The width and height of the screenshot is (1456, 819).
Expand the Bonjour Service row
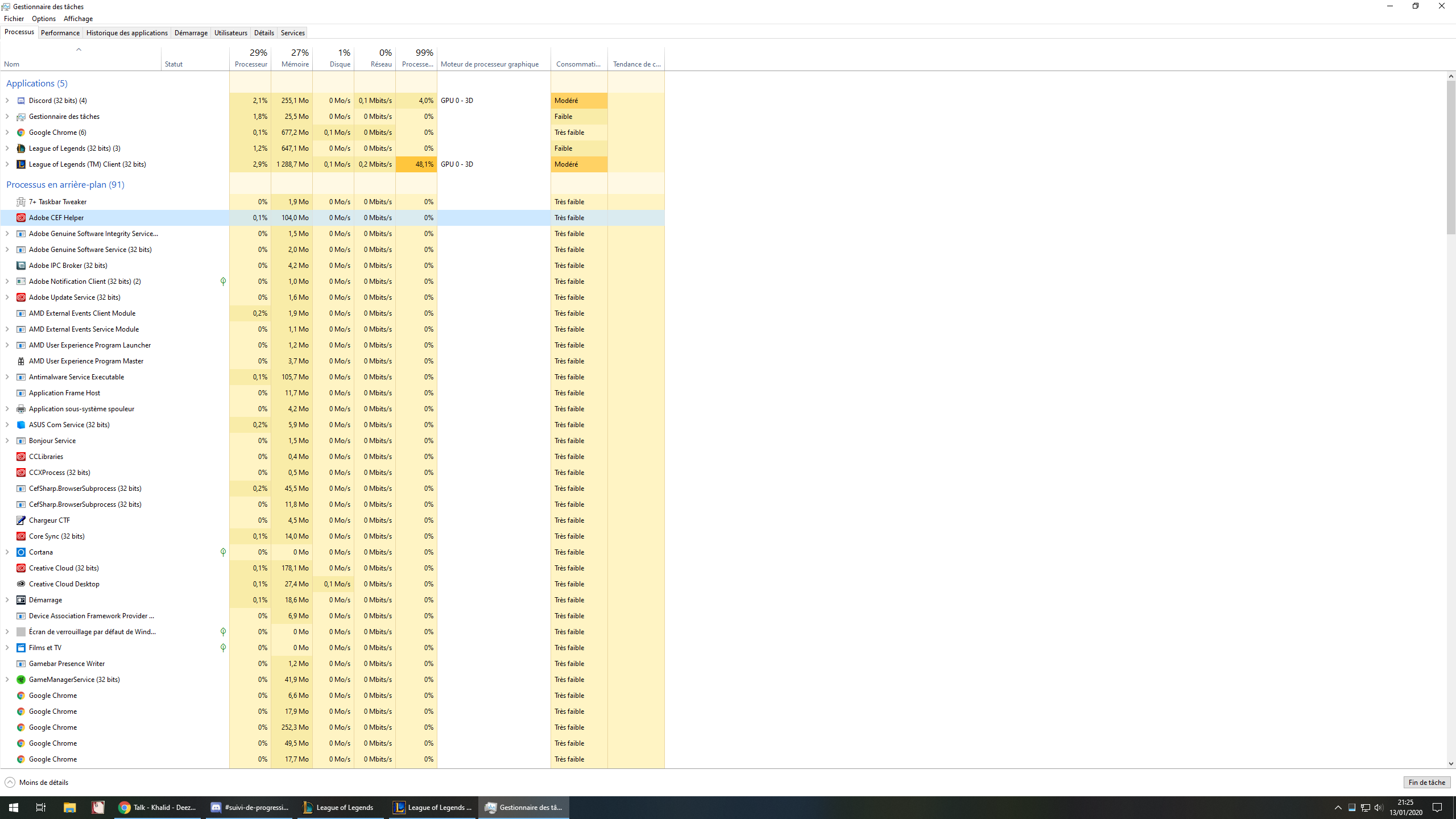pyautogui.click(x=7, y=441)
